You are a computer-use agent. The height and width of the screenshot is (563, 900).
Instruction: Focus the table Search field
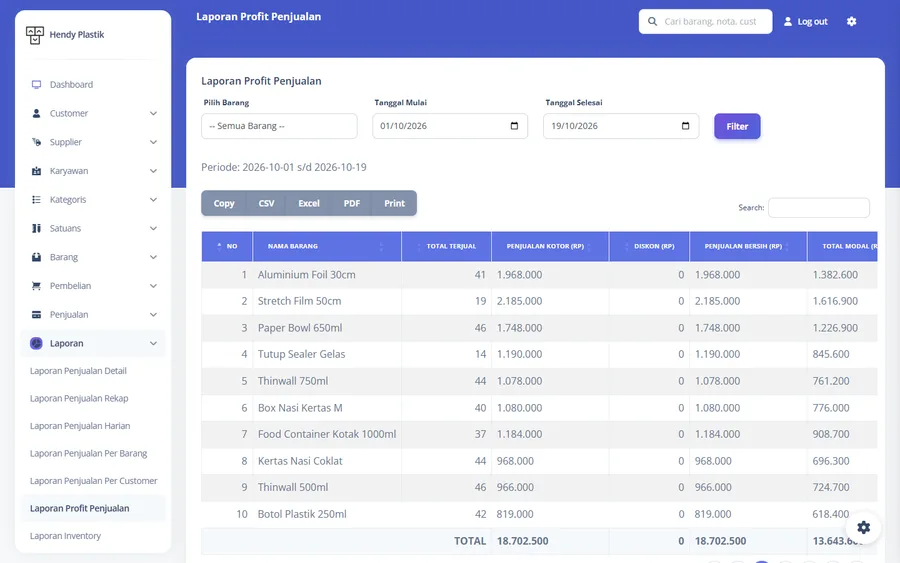point(818,208)
